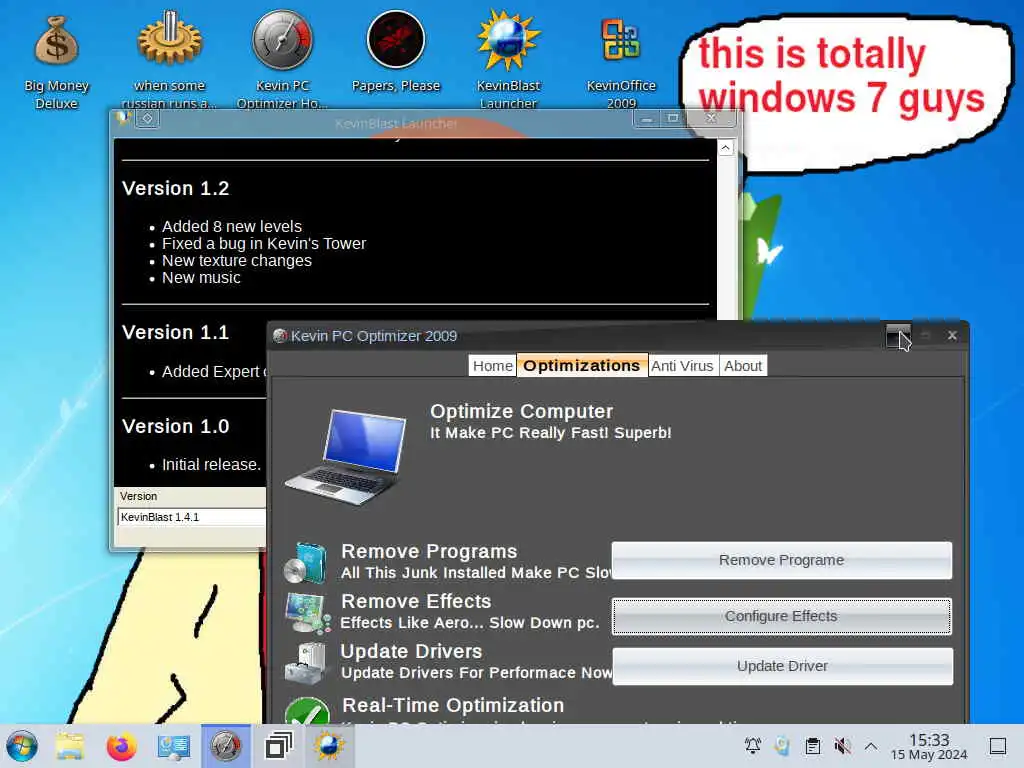Click the KevinBlast Launcher title bar app icon

coord(123,118)
